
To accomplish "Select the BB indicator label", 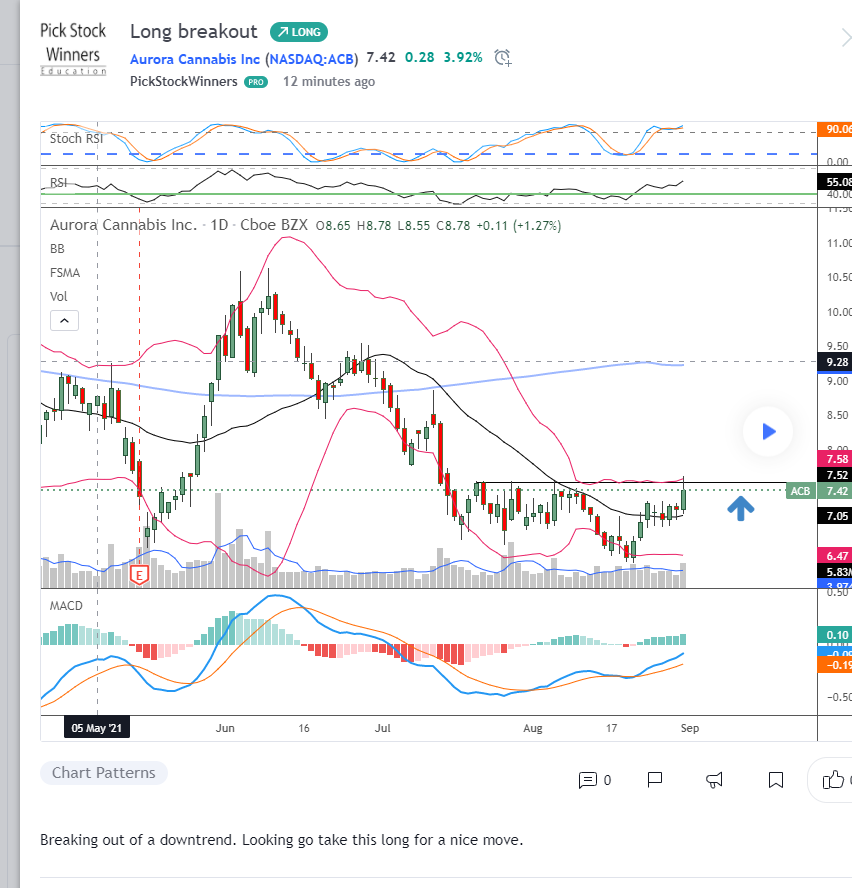I will [59, 248].
